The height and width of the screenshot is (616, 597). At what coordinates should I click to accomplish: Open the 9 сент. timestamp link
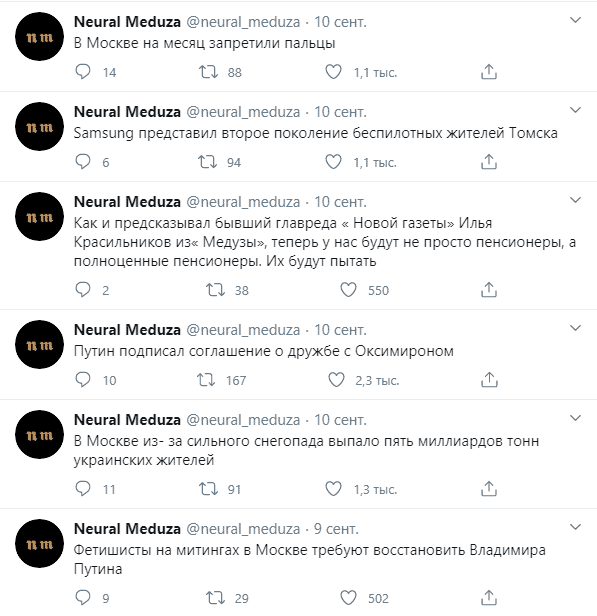pyautogui.click(x=336, y=529)
